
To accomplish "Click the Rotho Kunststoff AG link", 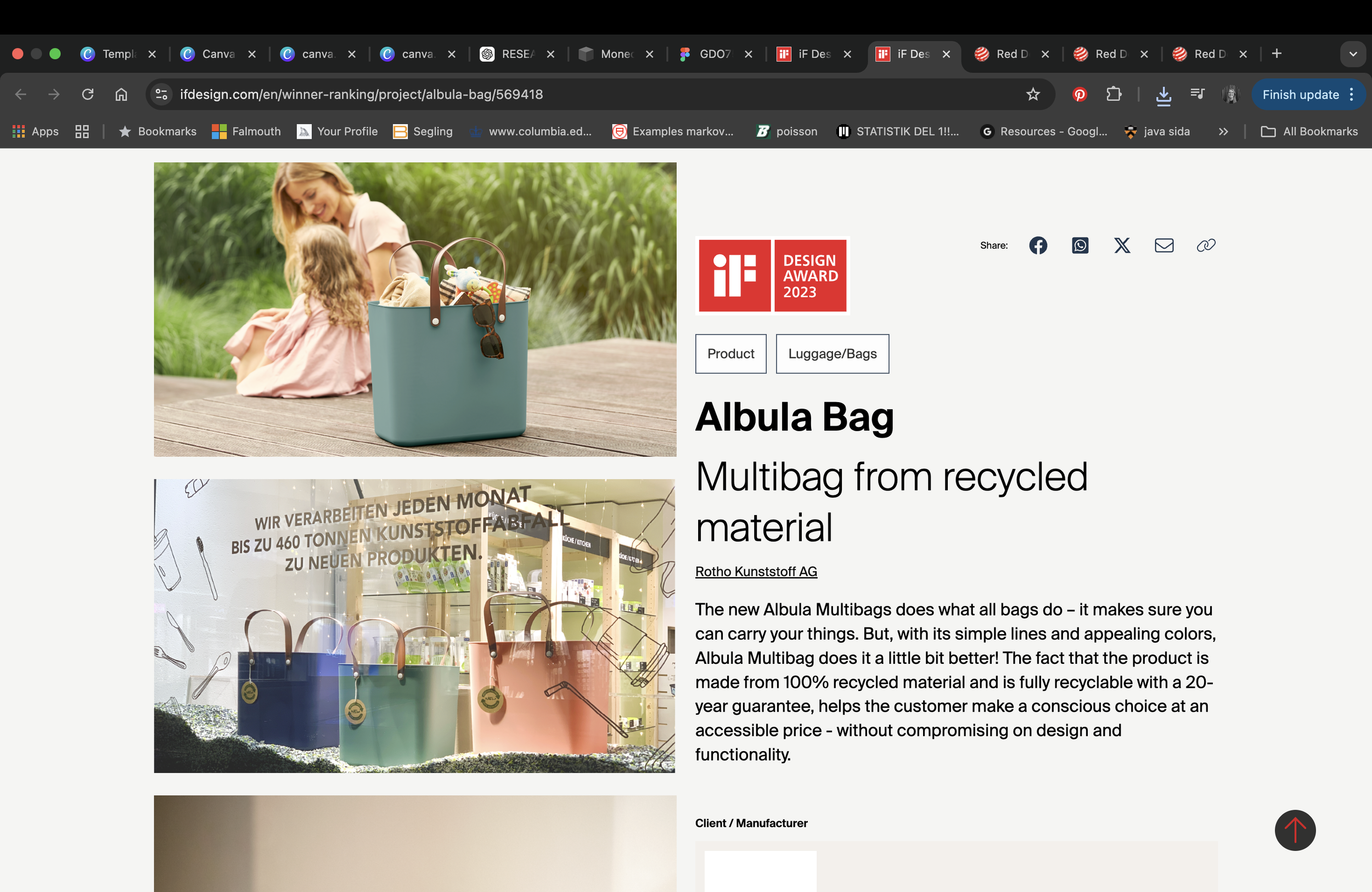I will click(756, 572).
